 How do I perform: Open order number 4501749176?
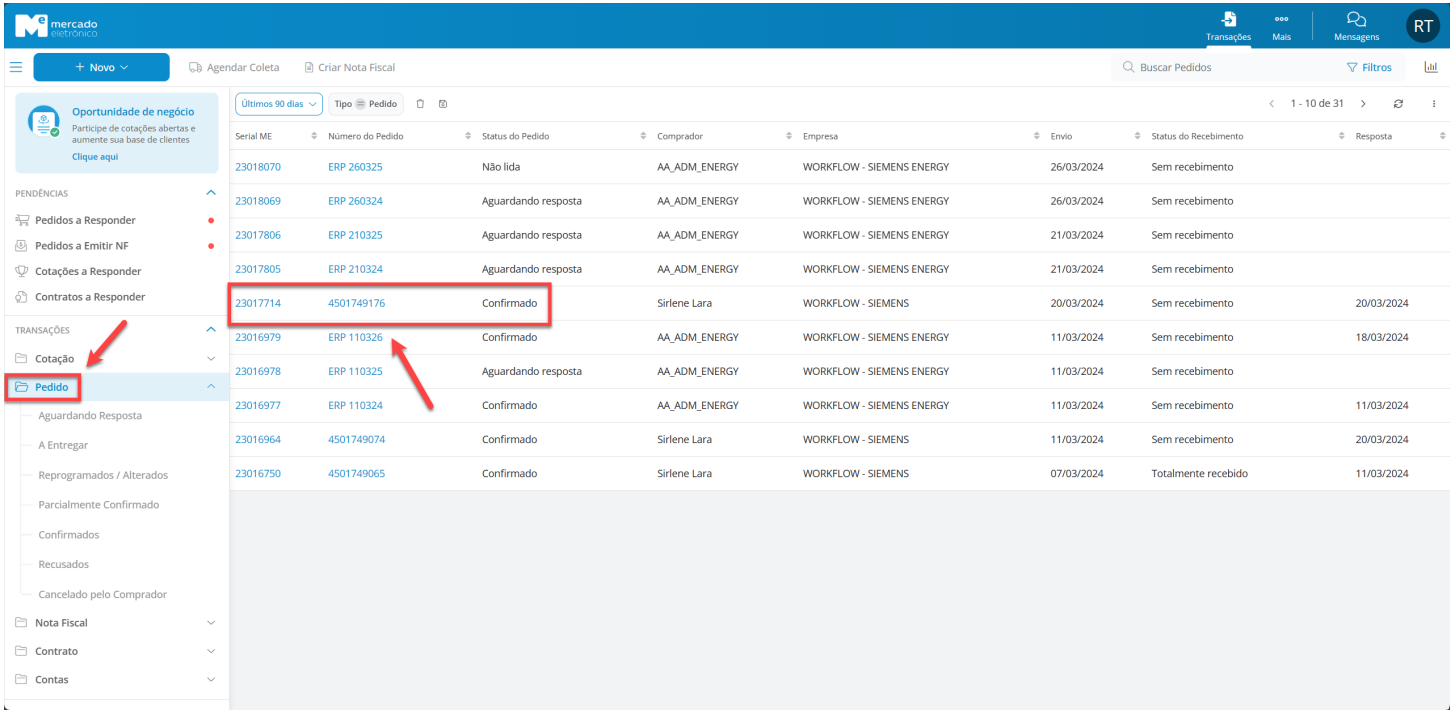(x=356, y=303)
